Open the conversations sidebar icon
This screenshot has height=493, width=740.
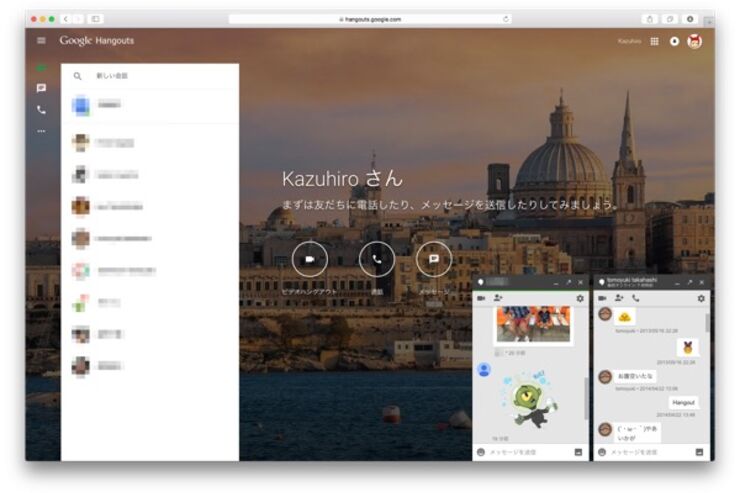[x=41, y=88]
